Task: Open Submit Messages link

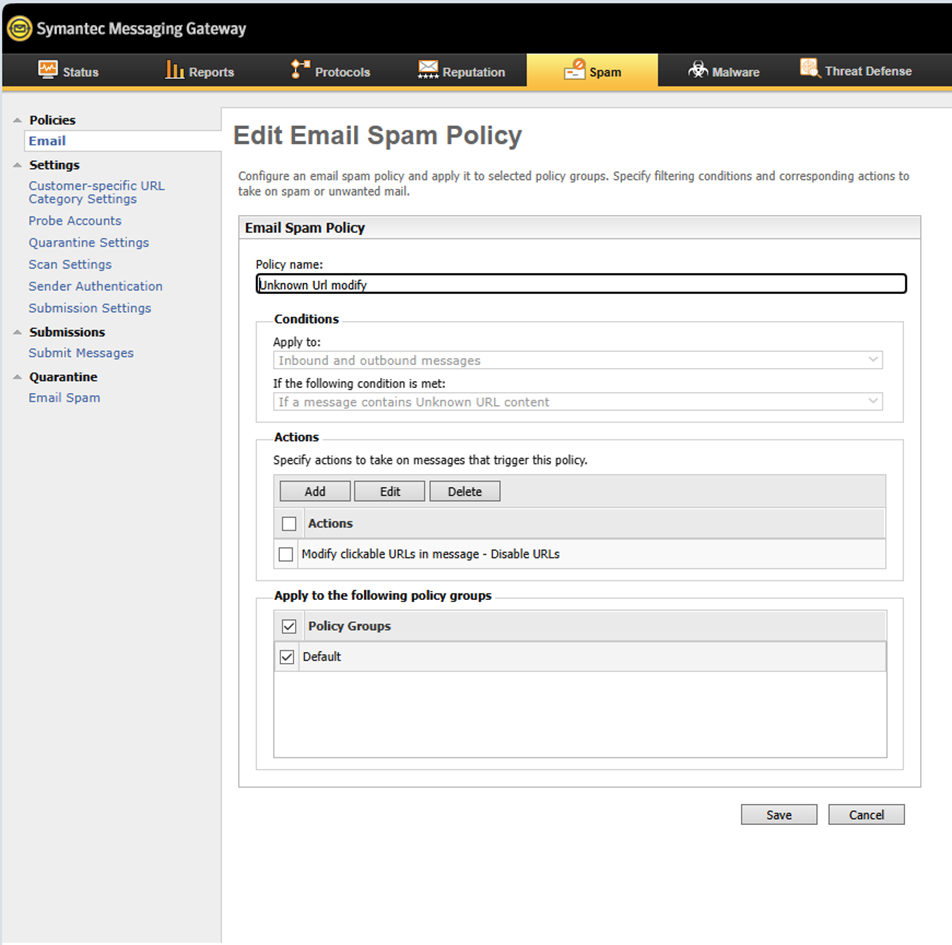Action: point(81,353)
